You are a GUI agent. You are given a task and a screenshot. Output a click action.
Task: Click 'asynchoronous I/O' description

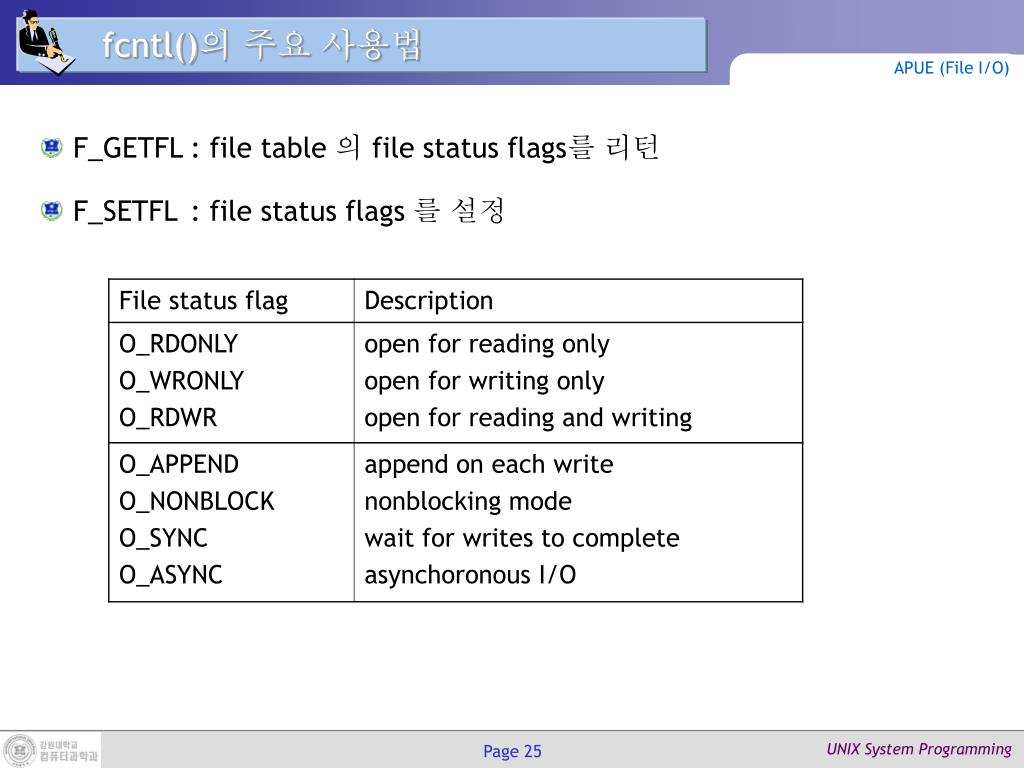point(470,575)
